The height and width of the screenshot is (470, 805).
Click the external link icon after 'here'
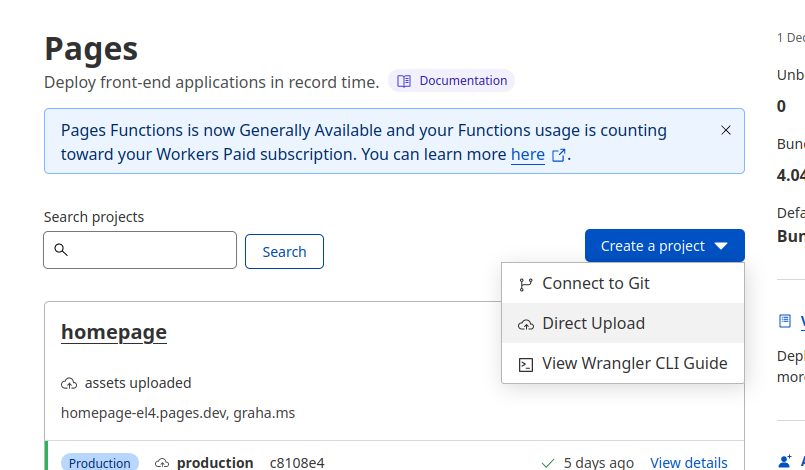coord(559,155)
